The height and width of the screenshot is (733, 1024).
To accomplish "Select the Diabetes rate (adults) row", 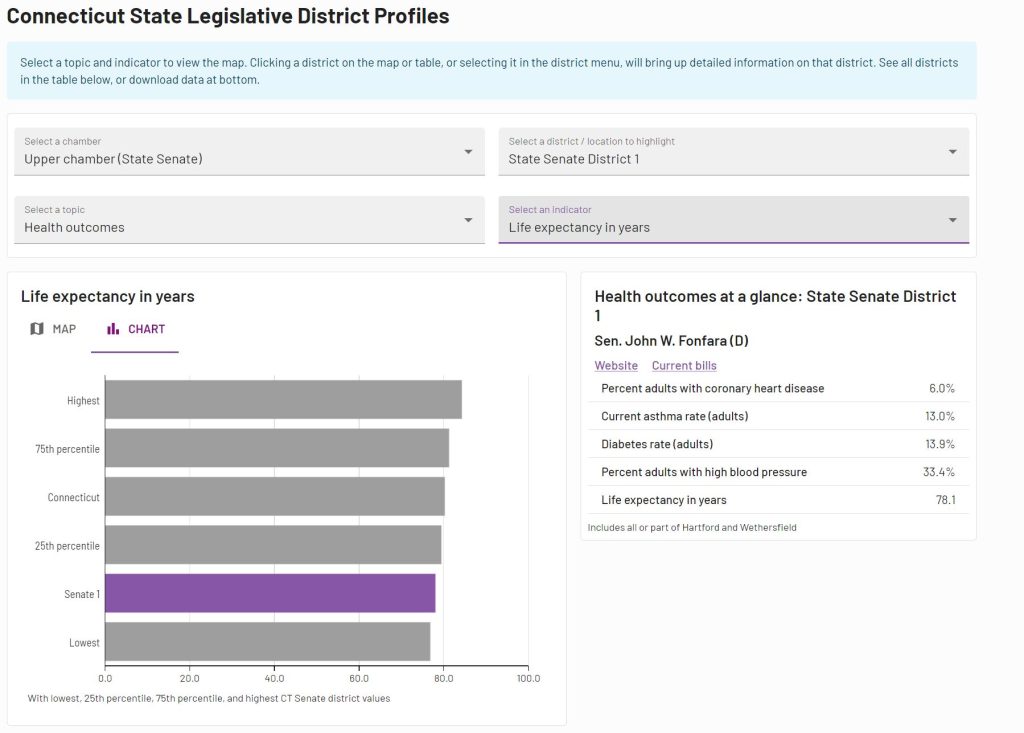I will coord(777,444).
